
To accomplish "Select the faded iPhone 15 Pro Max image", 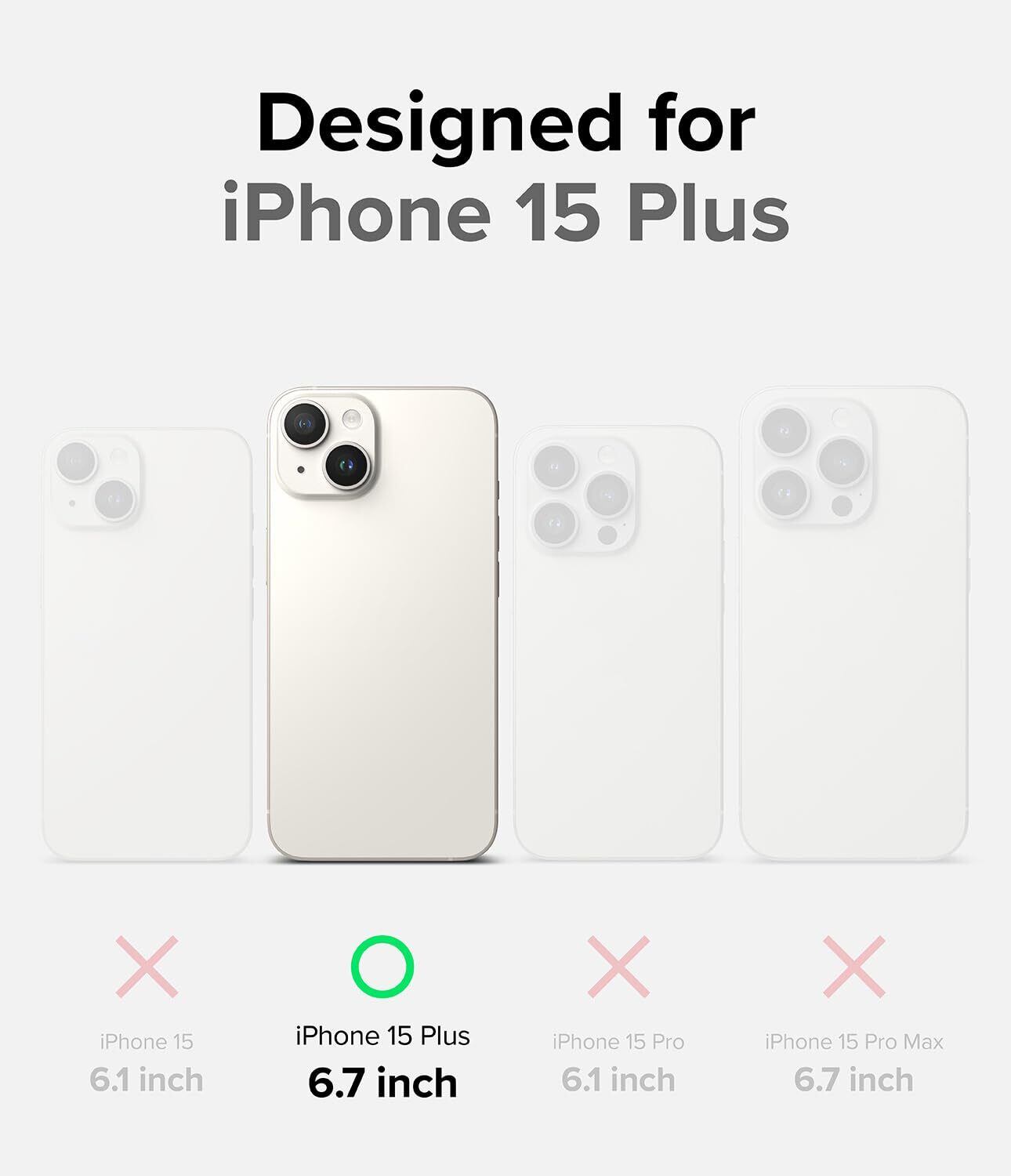I will (854, 624).
